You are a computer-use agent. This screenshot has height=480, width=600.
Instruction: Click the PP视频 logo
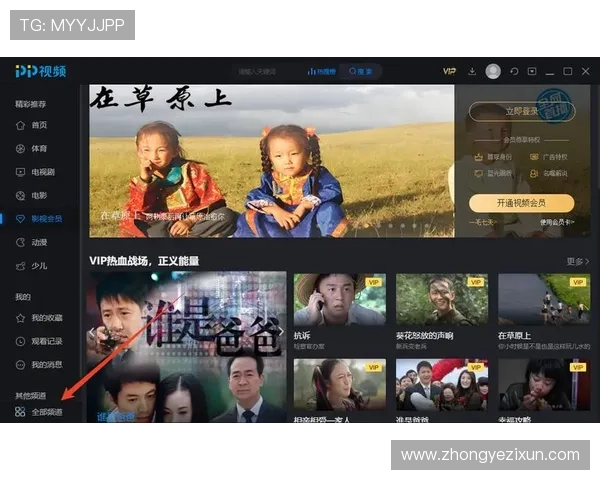pos(41,71)
